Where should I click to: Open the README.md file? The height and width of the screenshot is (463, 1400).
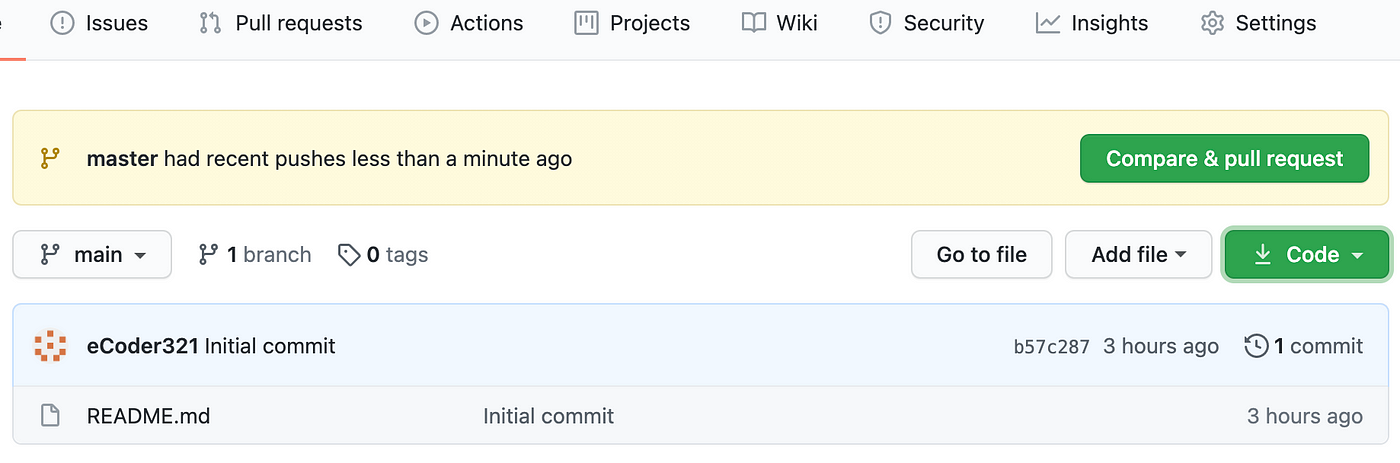tap(148, 416)
